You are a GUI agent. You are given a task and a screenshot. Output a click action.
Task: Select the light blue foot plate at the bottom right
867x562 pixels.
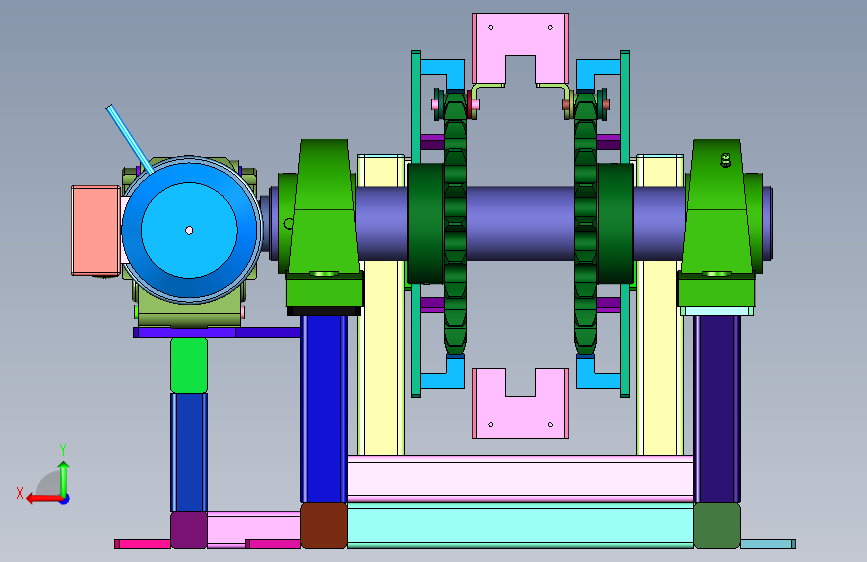[x=768, y=544]
